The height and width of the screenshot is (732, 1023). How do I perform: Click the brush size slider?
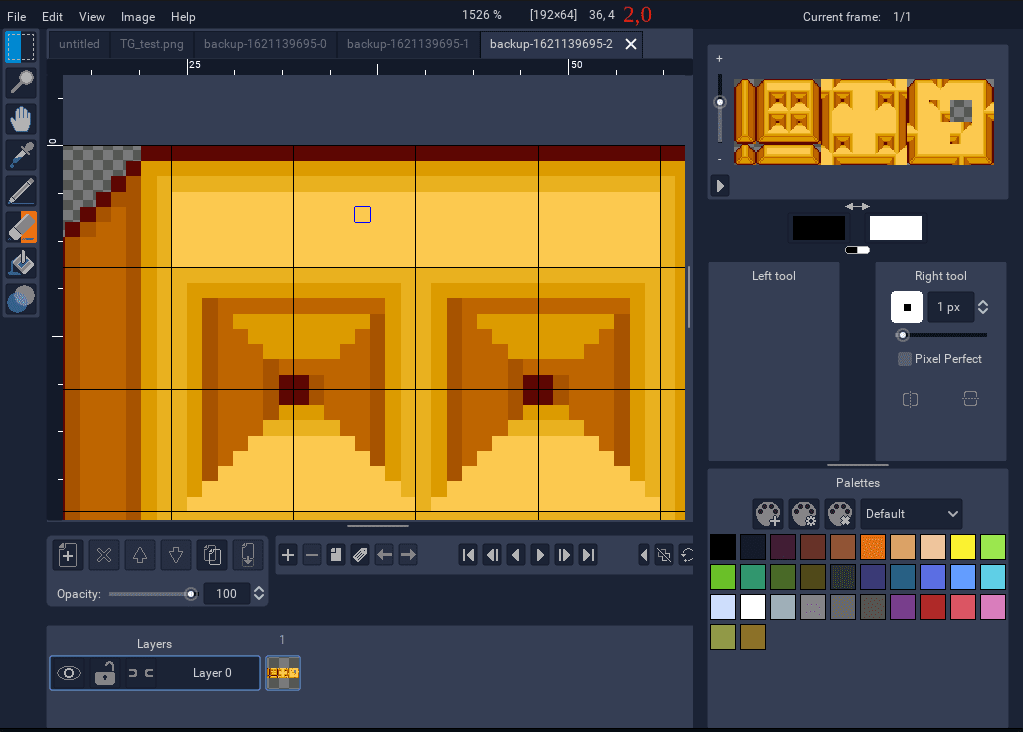click(941, 335)
